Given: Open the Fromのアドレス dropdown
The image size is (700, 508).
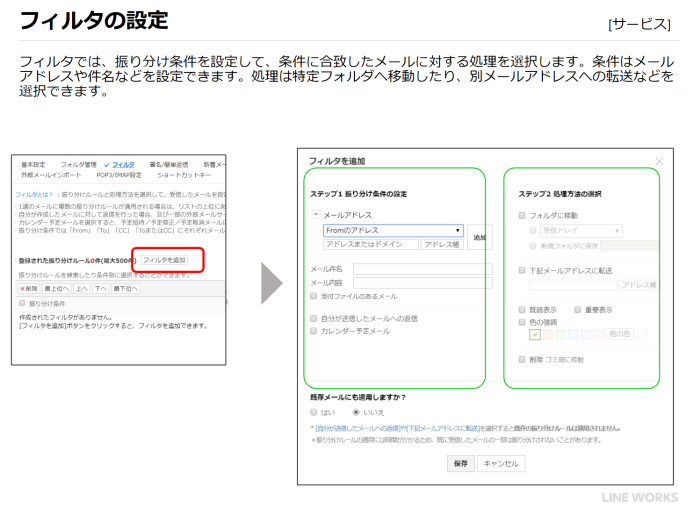Looking at the screenshot, I should point(393,230).
